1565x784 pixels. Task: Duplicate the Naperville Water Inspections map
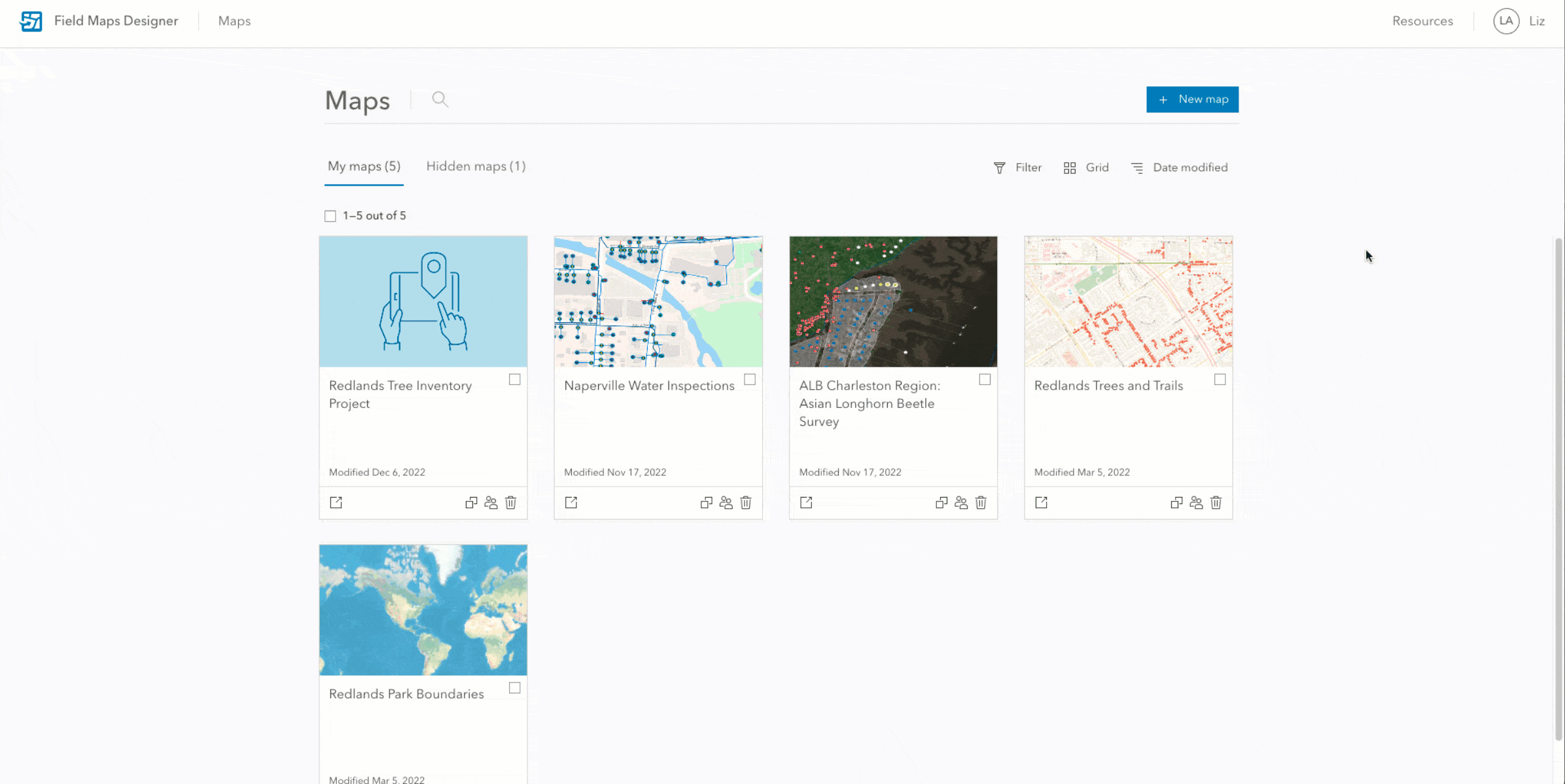pyautogui.click(x=706, y=502)
